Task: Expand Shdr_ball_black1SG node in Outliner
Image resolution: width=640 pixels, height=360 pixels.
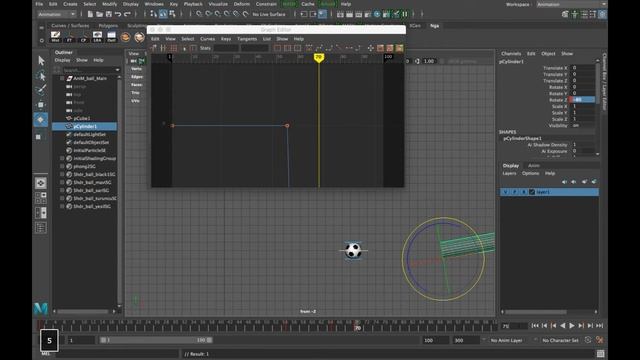Action: (62, 174)
